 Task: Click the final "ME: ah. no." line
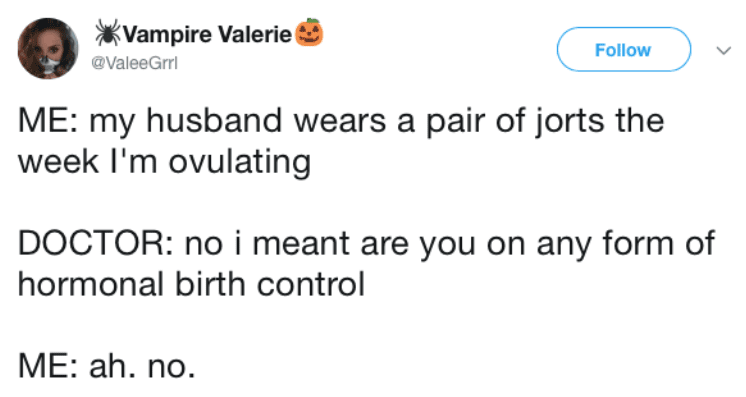click(x=107, y=366)
